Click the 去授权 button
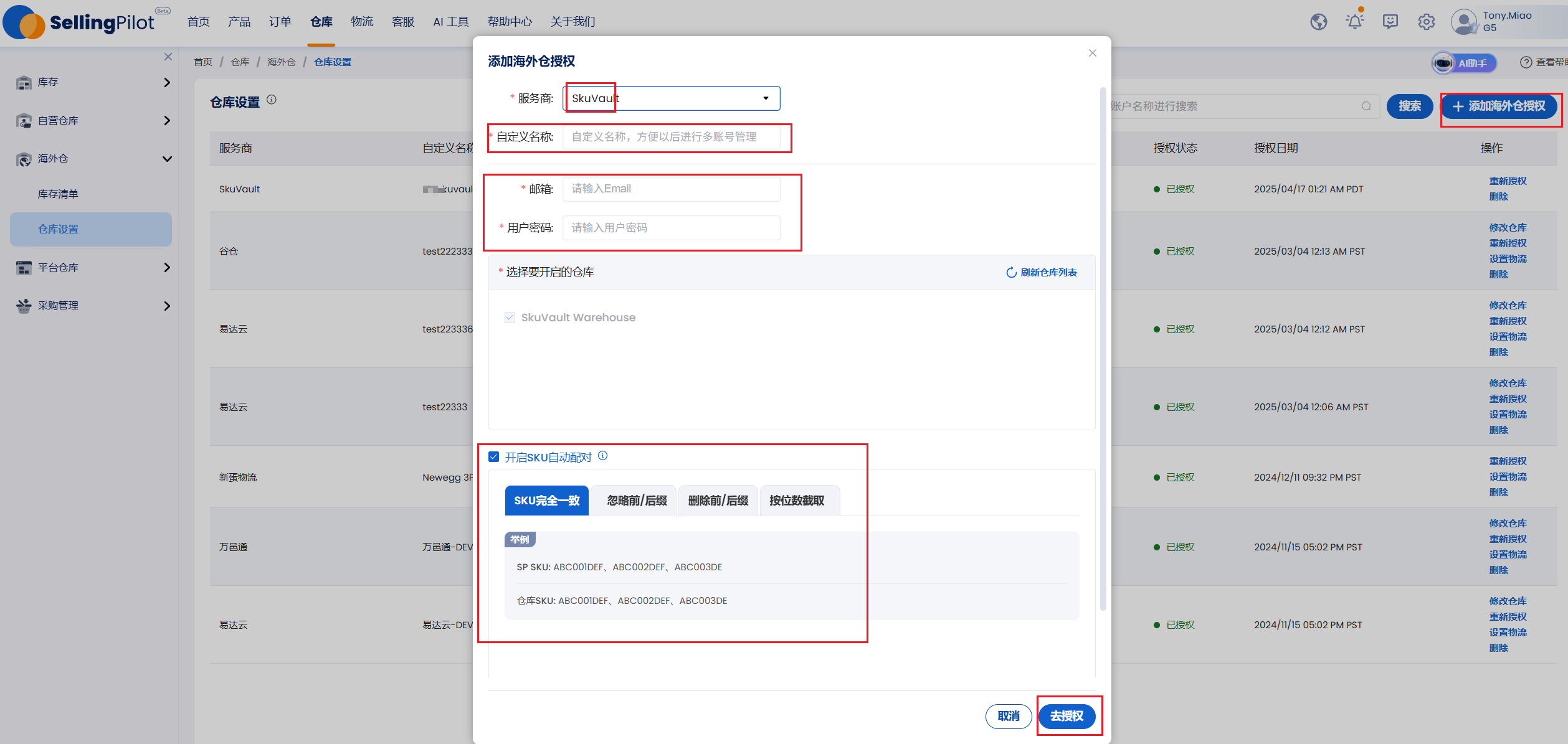The width and height of the screenshot is (1568, 744). [x=1067, y=716]
